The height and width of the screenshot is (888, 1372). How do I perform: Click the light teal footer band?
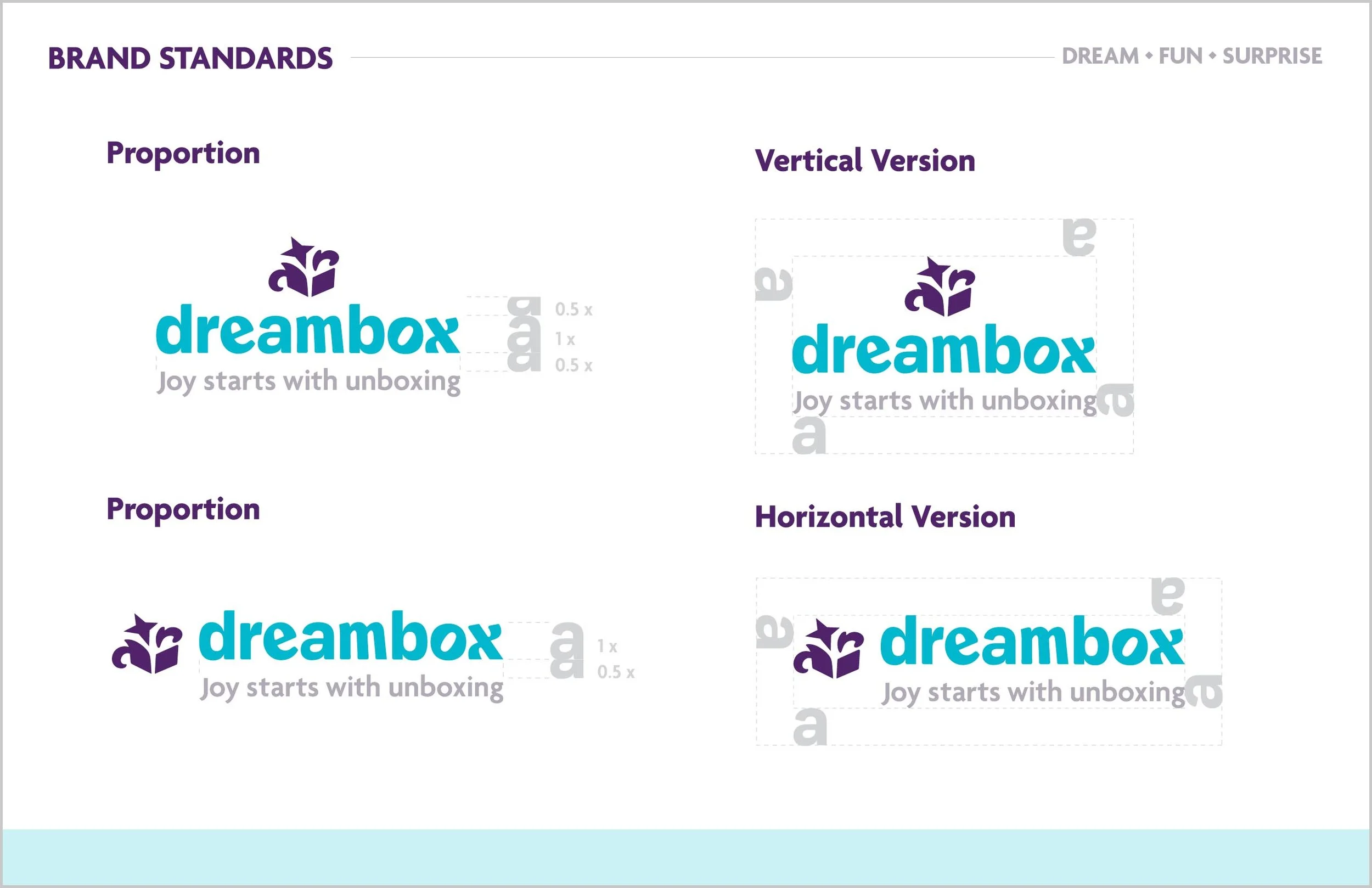(x=686, y=857)
